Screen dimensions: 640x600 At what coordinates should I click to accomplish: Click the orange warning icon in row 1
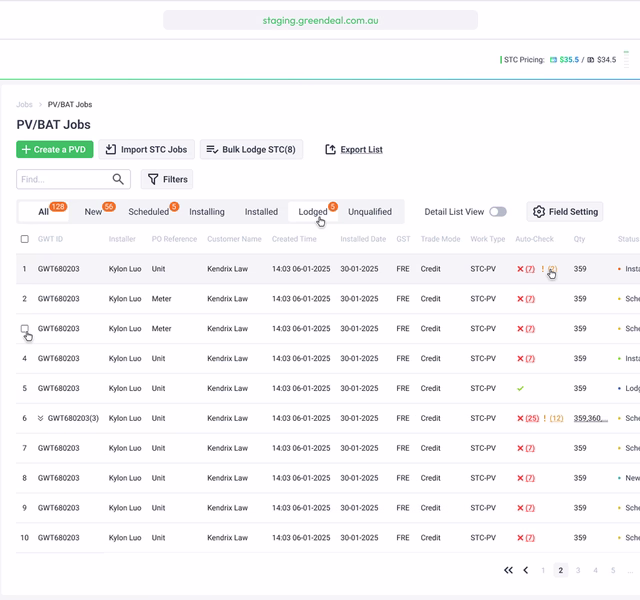coord(544,269)
